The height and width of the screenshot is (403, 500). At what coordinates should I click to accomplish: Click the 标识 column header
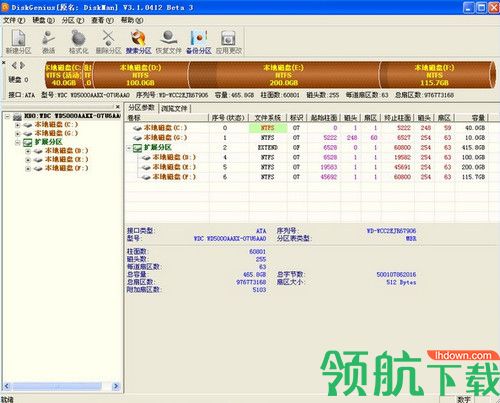point(296,118)
